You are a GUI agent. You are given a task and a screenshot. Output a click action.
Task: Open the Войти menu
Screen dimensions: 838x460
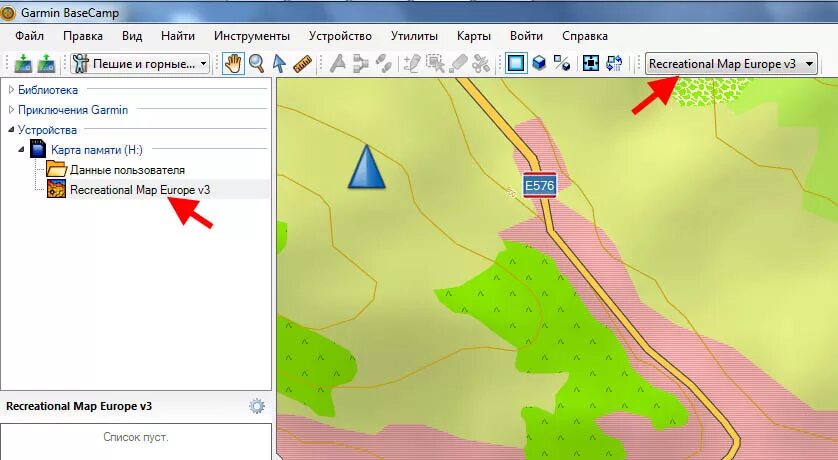pos(526,36)
